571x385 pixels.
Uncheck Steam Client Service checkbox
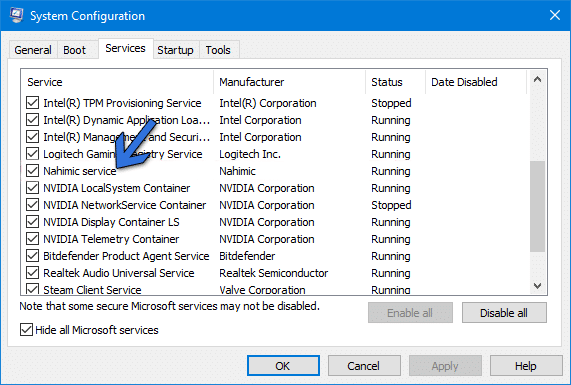click(x=32, y=289)
